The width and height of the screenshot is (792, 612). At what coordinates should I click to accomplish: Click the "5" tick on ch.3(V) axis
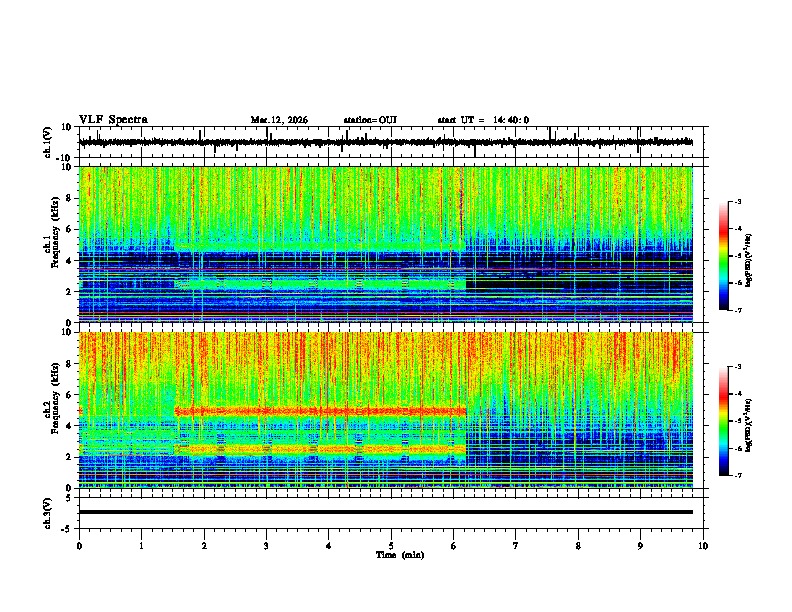tap(69, 497)
